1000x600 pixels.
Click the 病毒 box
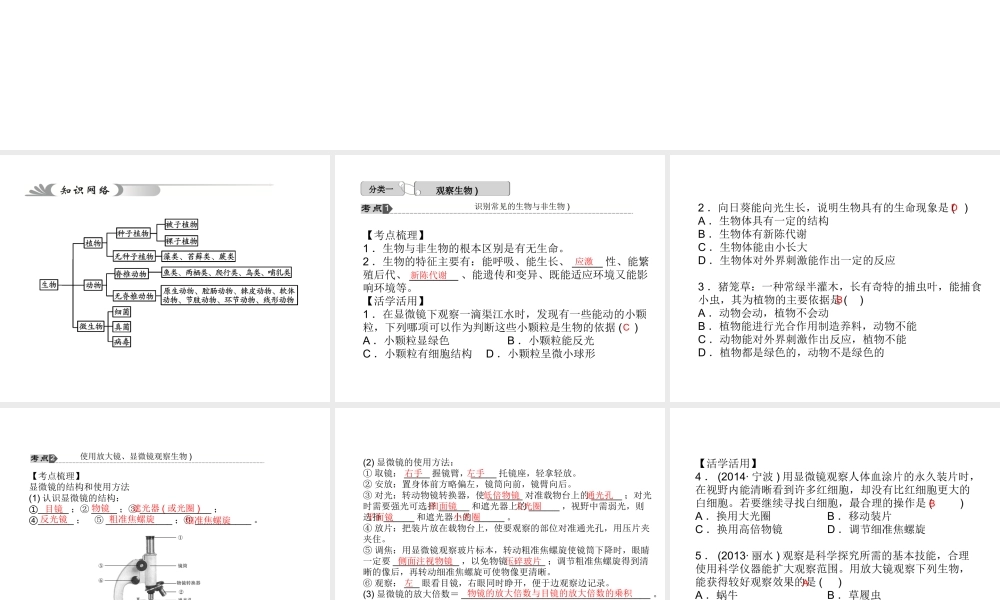(x=122, y=342)
